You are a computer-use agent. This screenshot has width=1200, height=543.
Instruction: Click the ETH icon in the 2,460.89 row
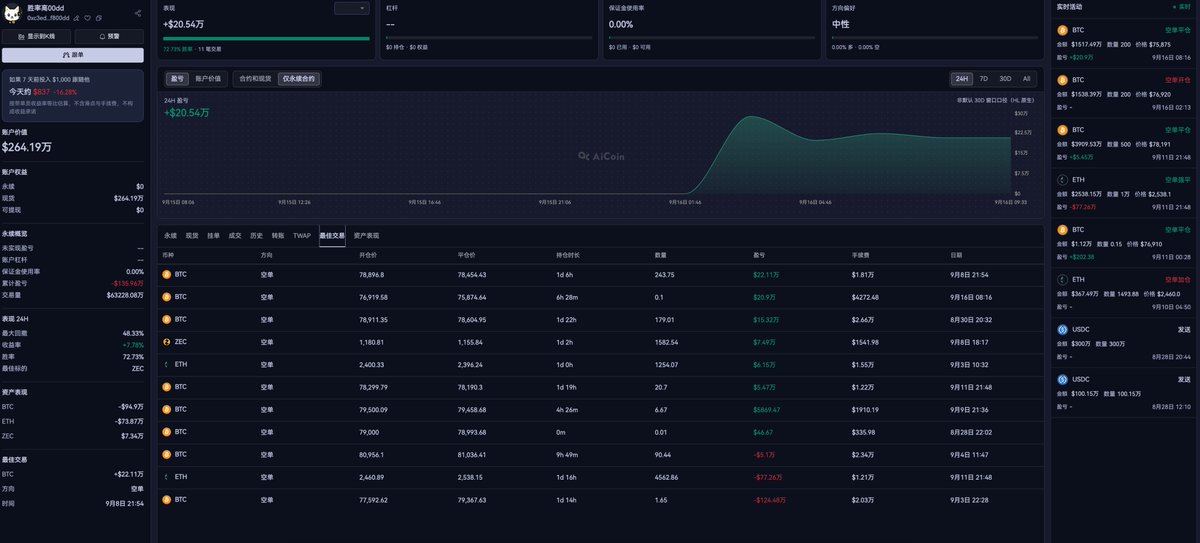pos(167,476)
